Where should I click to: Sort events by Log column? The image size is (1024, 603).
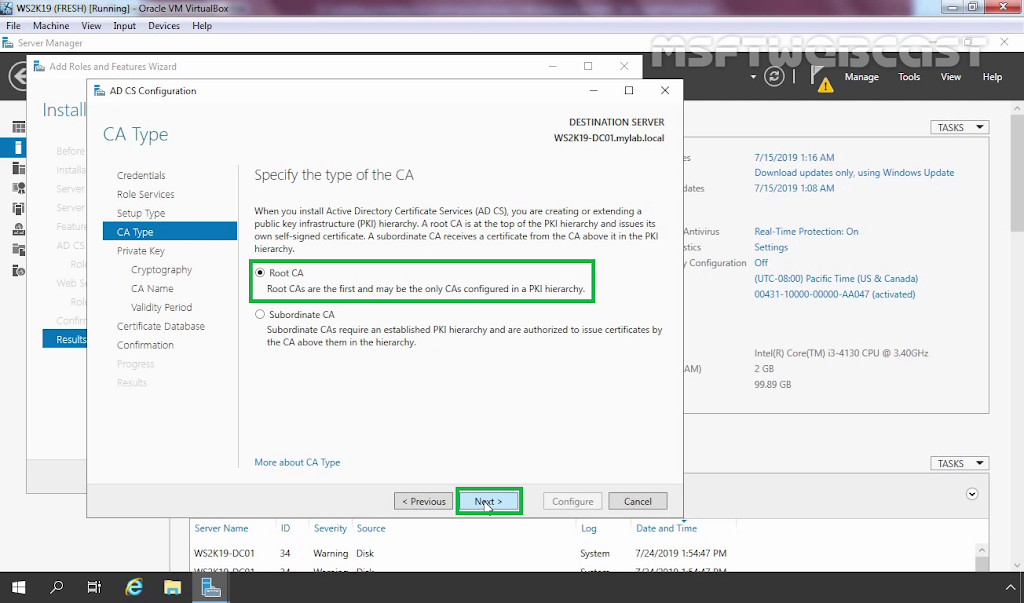[x=588, y=528]
